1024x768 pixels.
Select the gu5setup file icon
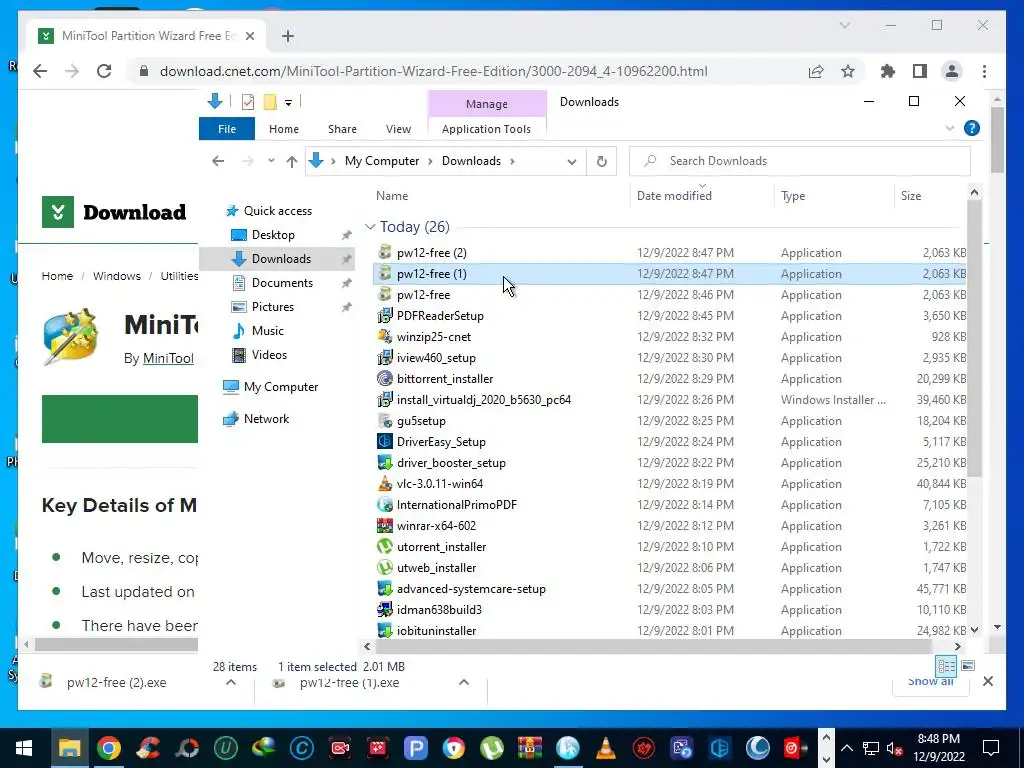(x=385, y=421)
